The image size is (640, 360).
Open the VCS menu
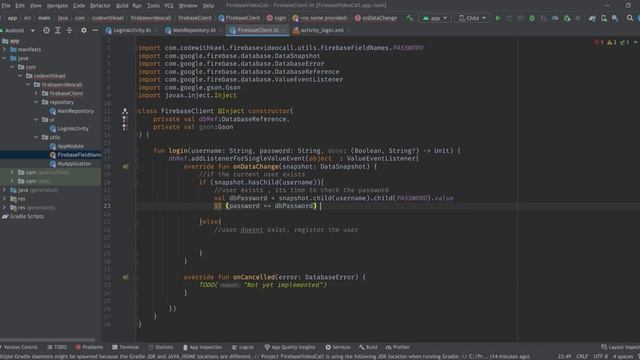(168, 6)
